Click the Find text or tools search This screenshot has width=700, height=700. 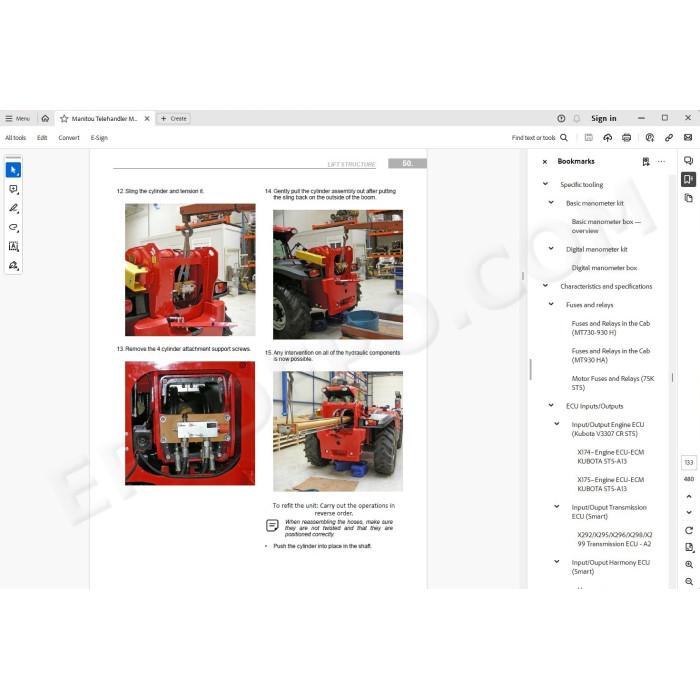pyautogui.click(x=540, y=138)
